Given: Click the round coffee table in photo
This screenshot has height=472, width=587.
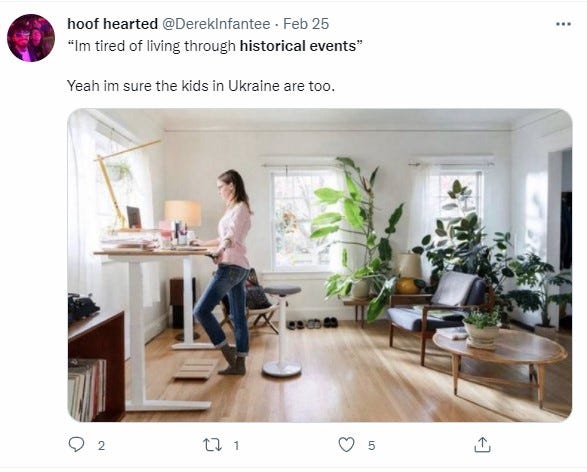Looking at the screenshot, I should point(500,359).
